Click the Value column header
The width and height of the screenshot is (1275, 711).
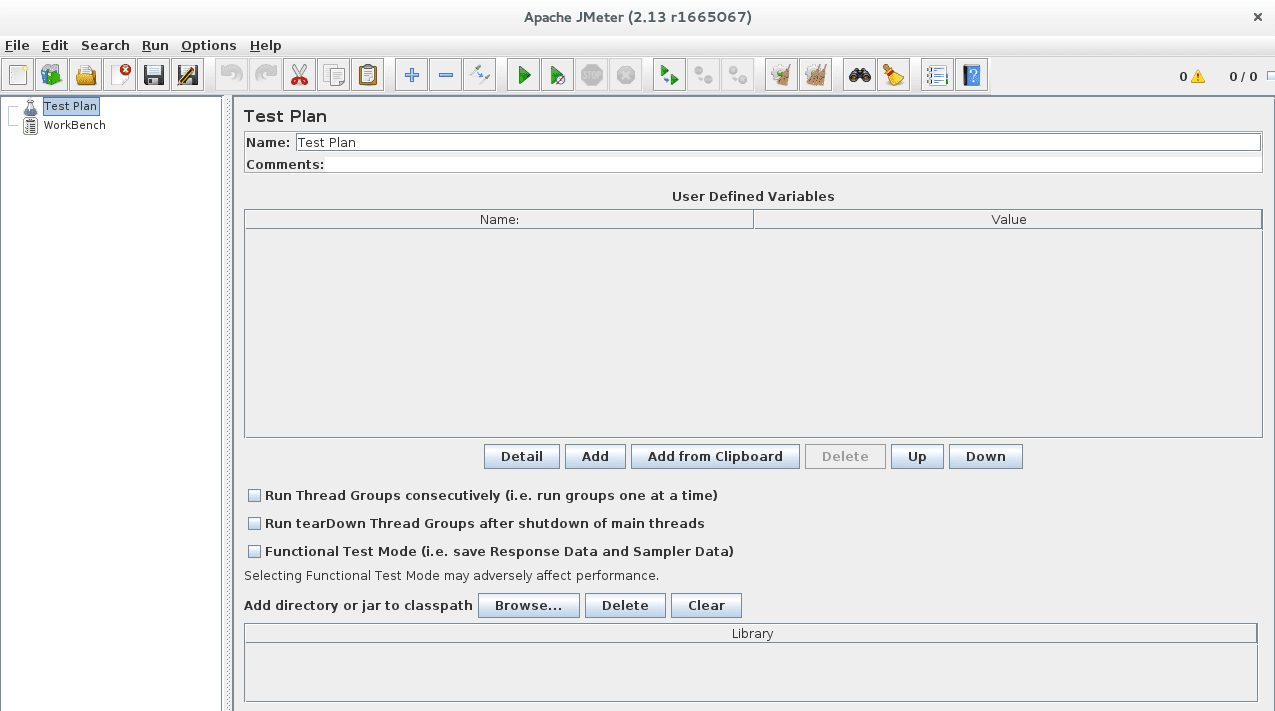1008,219
